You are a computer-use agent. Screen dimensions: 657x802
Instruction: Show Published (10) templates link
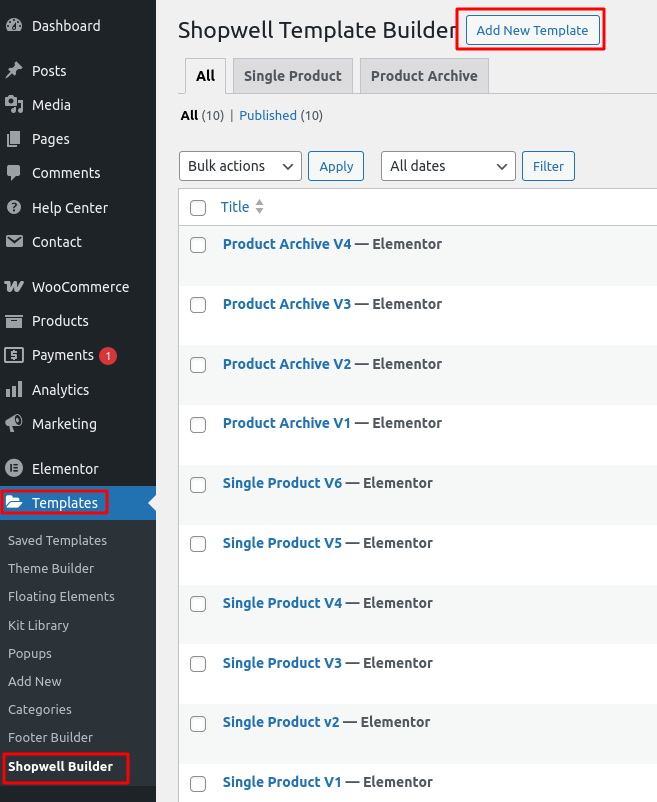click(281, 116)
